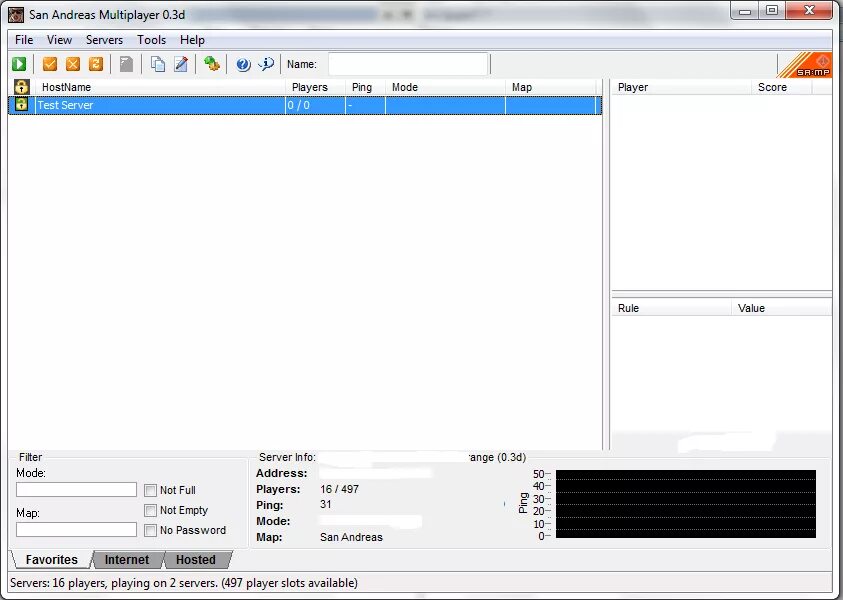Click the Settings toolbar icon

(211, 64)
